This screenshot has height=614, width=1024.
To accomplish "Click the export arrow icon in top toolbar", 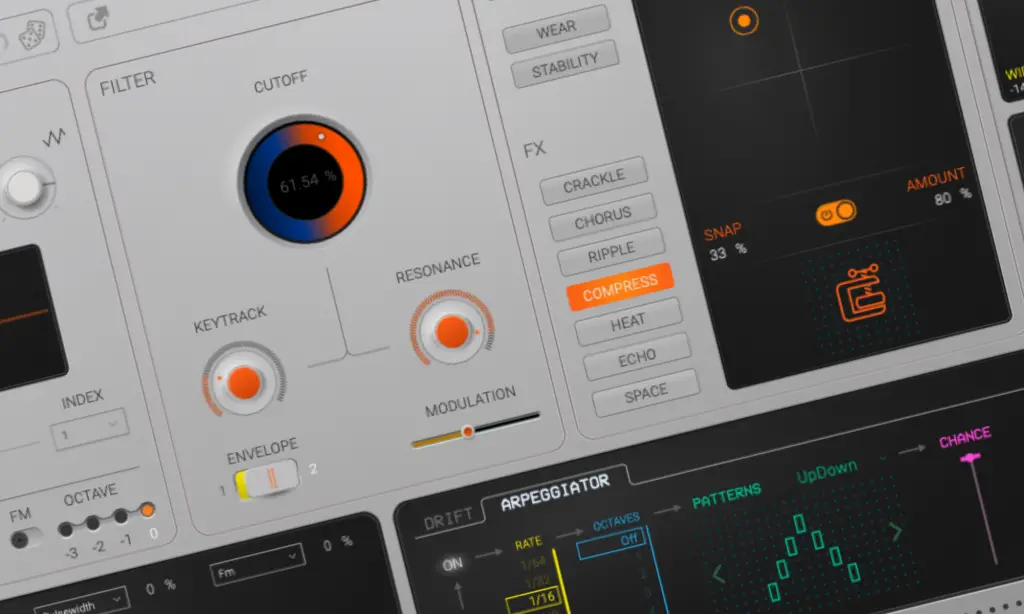I will [97, 18].
